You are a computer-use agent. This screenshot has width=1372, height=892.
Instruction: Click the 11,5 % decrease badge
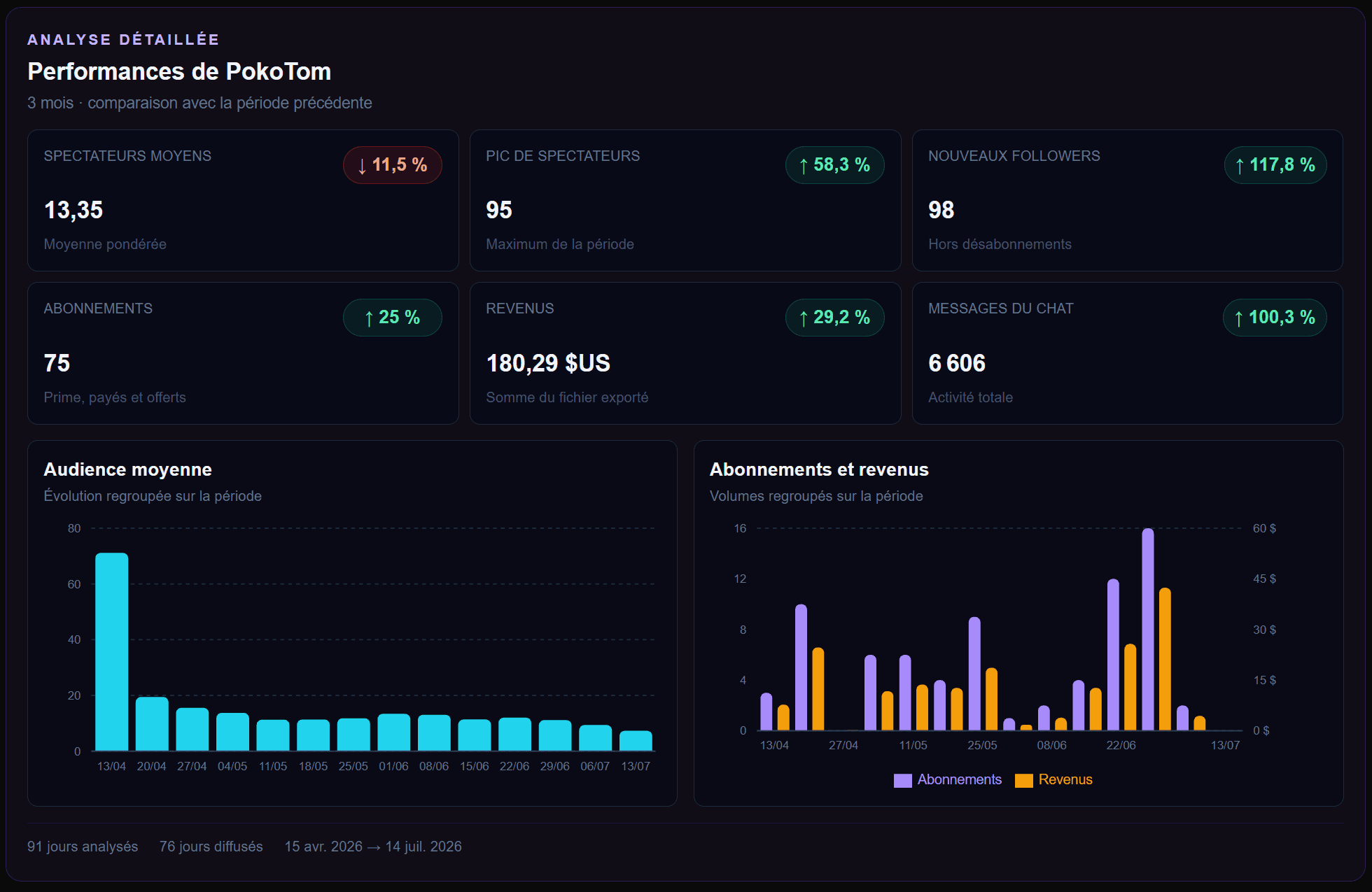[392, 165]
